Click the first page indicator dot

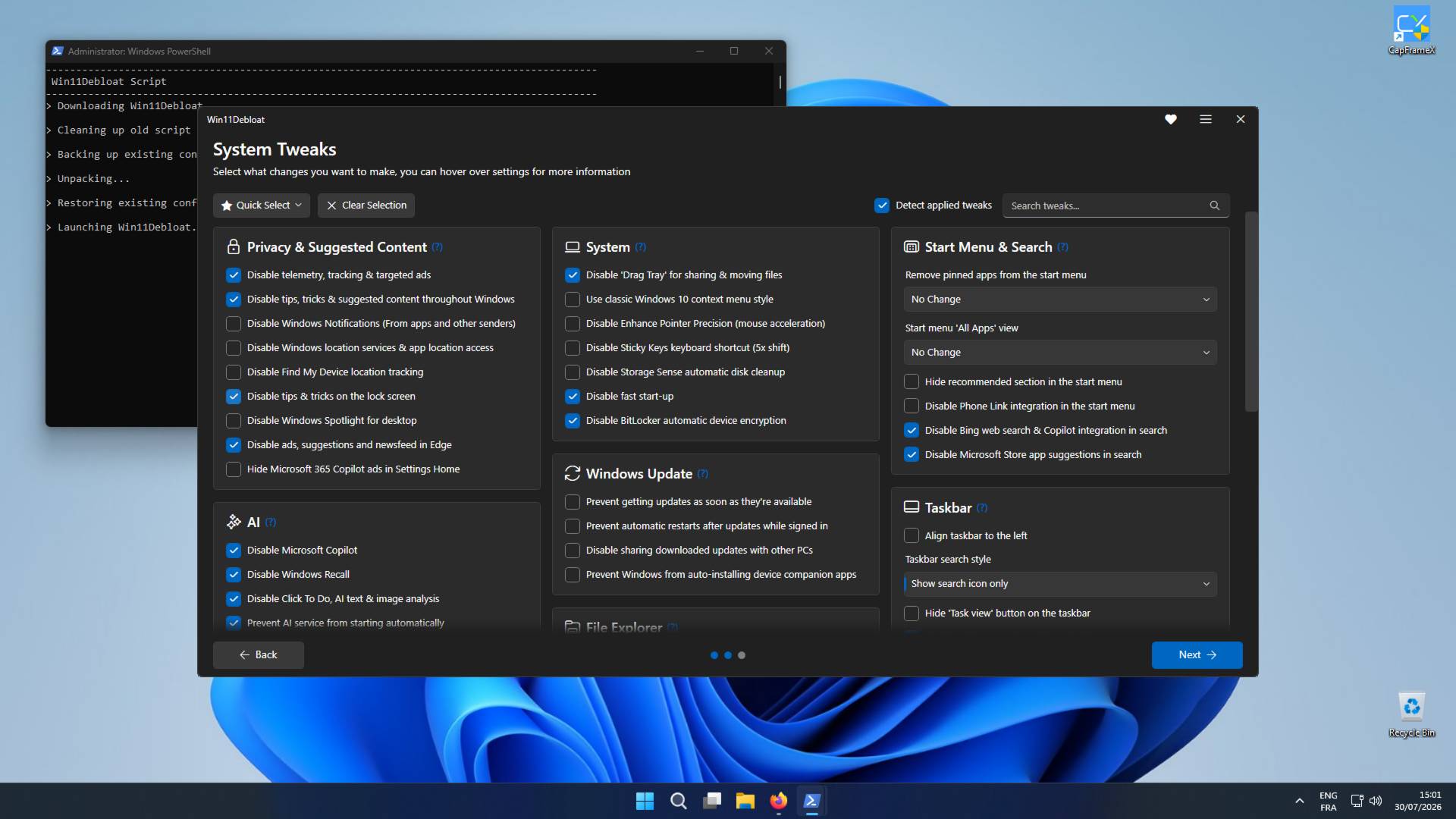714,655
